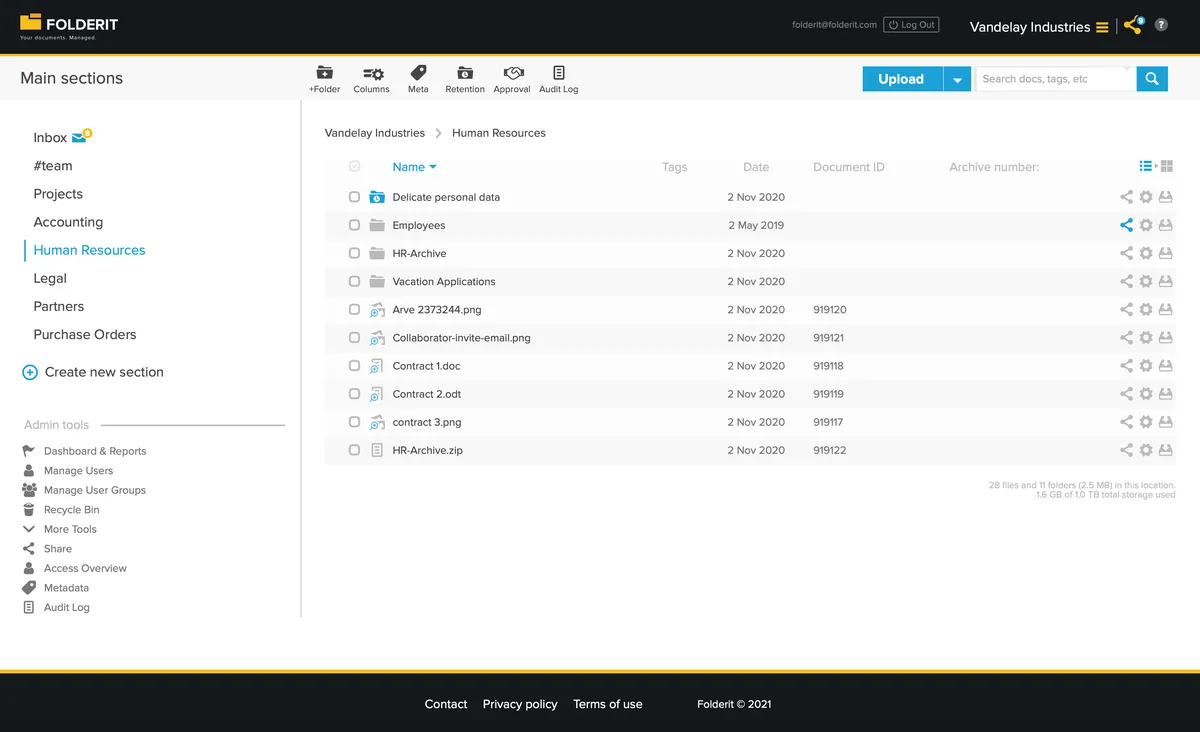Open the Legal section
1200x732 pixels.
pos(50,278)
